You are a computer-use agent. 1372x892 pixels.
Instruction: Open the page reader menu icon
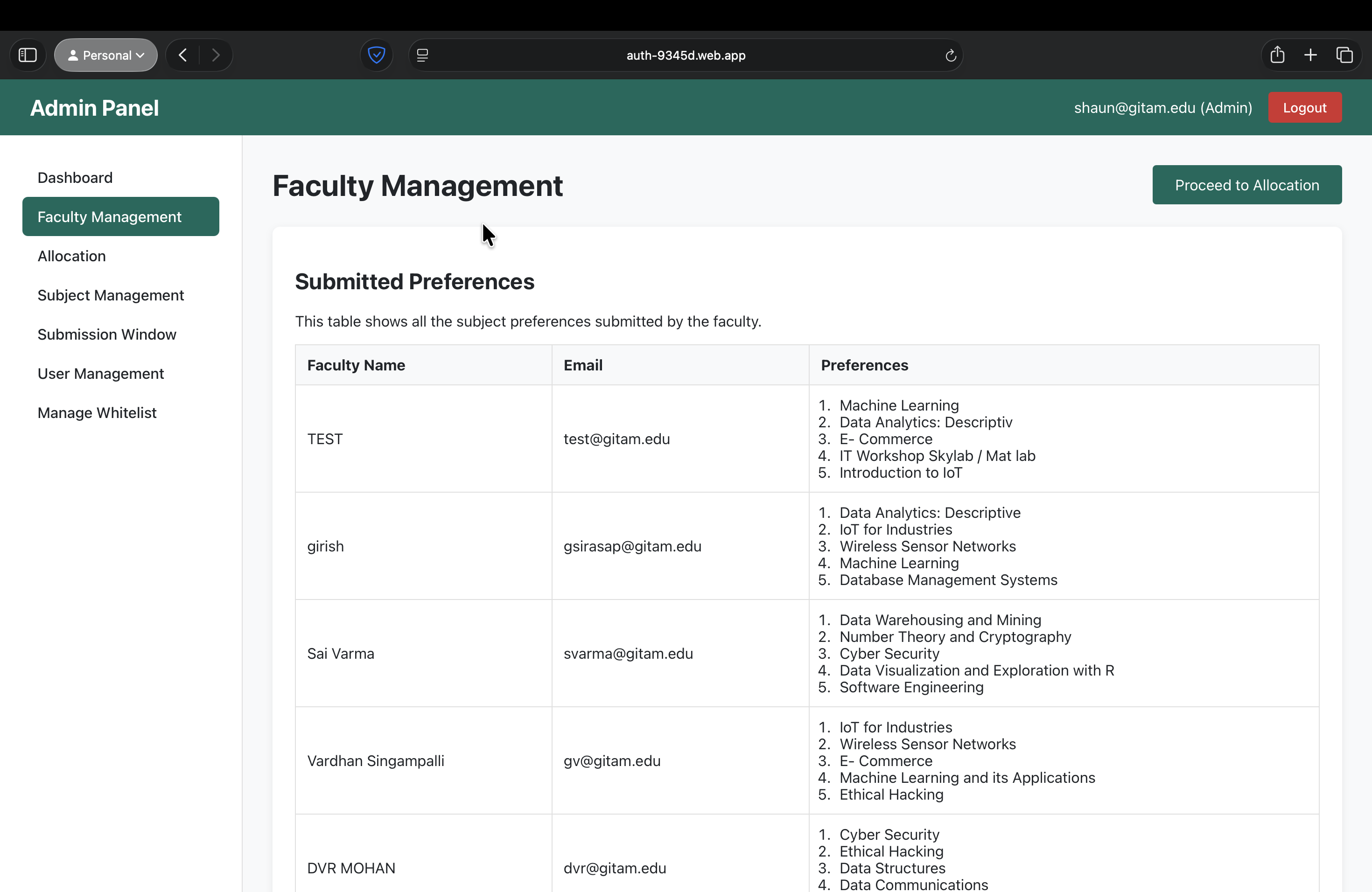(422, 56)
